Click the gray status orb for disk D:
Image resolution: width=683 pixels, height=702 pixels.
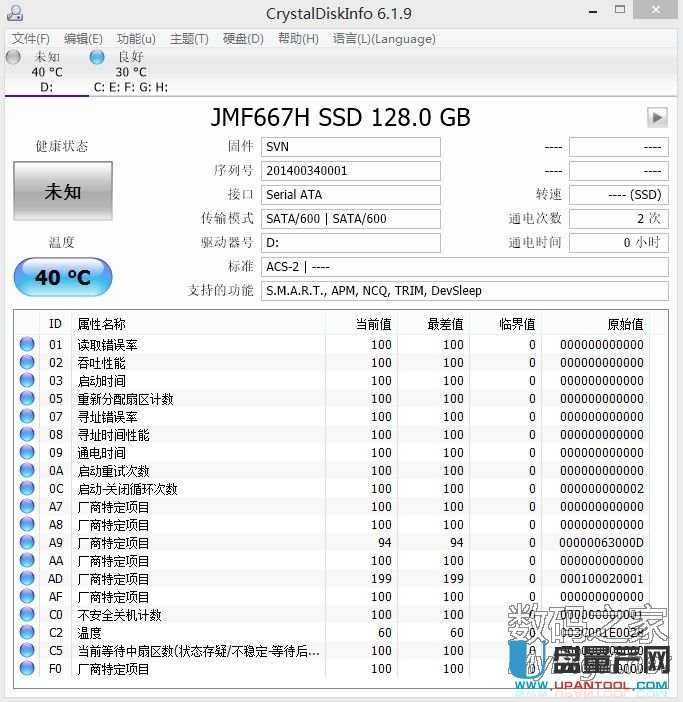pyautogui.click(x=13, y=57)
